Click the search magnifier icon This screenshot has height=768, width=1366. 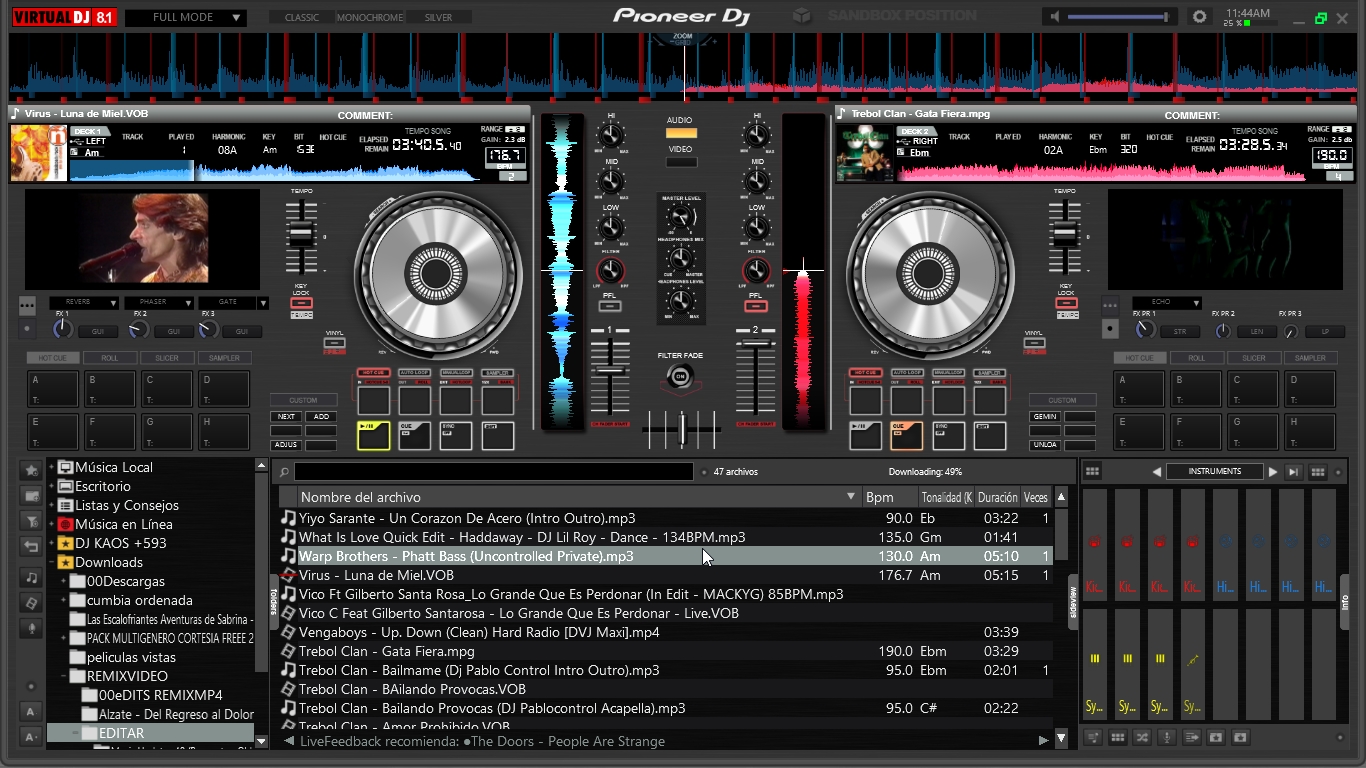coord(285,472)
